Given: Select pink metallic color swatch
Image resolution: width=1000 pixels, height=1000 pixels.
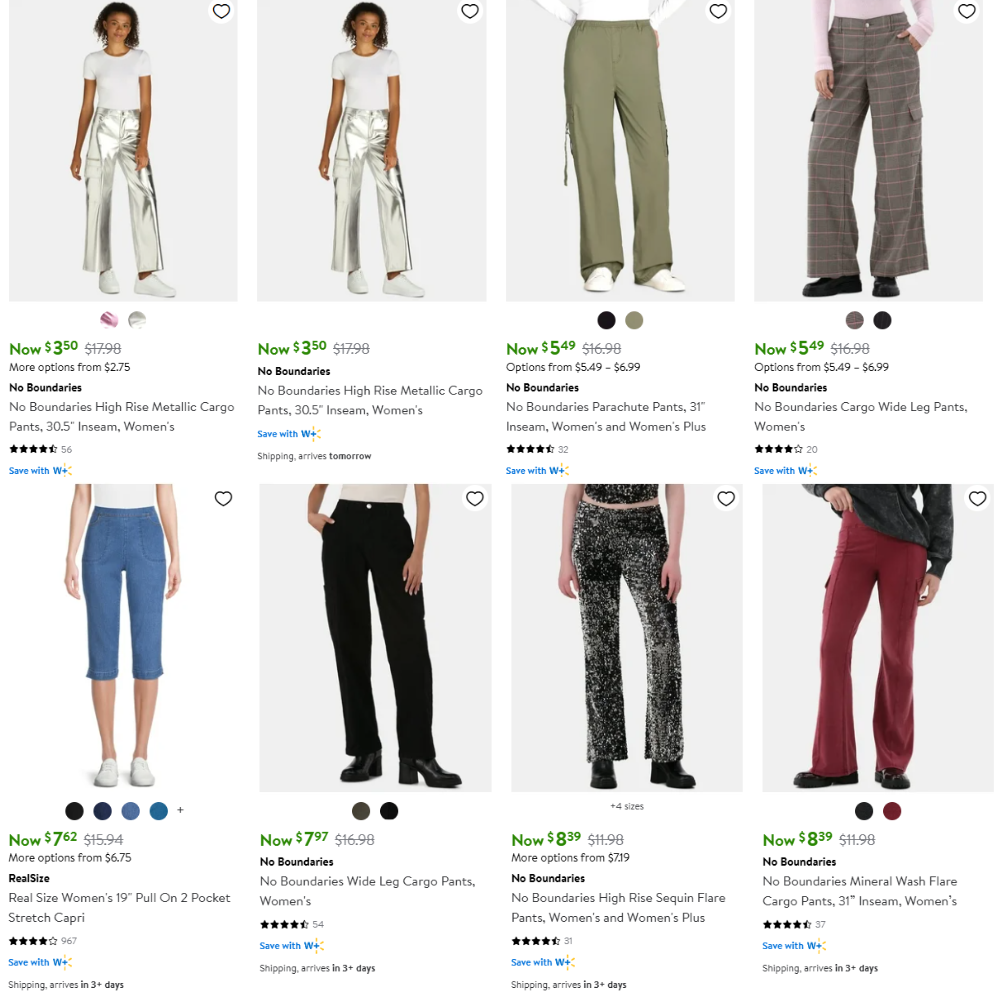Looking at the screenshot, I should coord(109,320).
